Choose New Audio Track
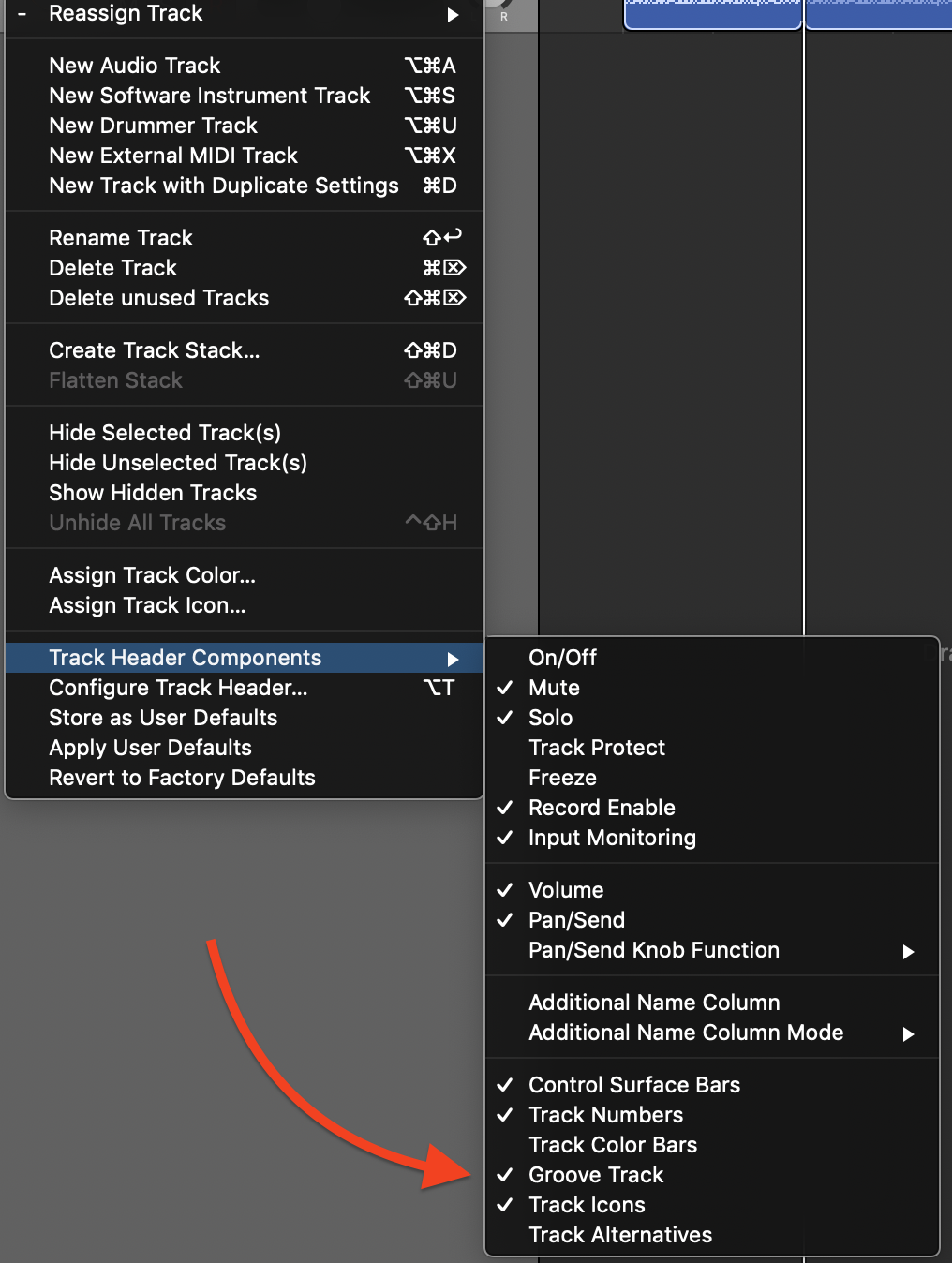 click(135, 66)
